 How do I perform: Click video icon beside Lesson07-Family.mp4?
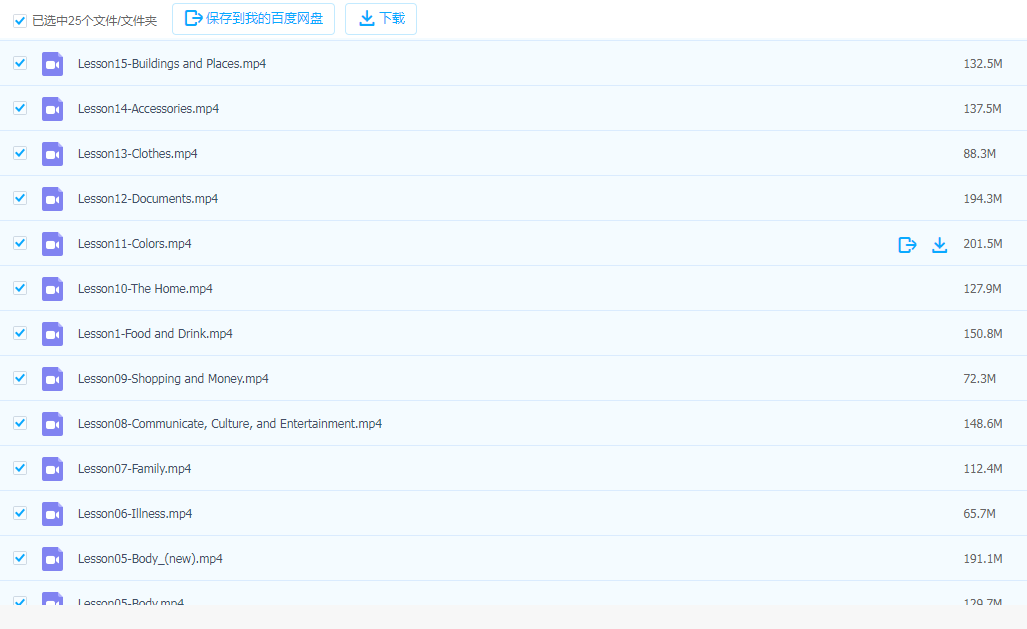tap(53, 469)
